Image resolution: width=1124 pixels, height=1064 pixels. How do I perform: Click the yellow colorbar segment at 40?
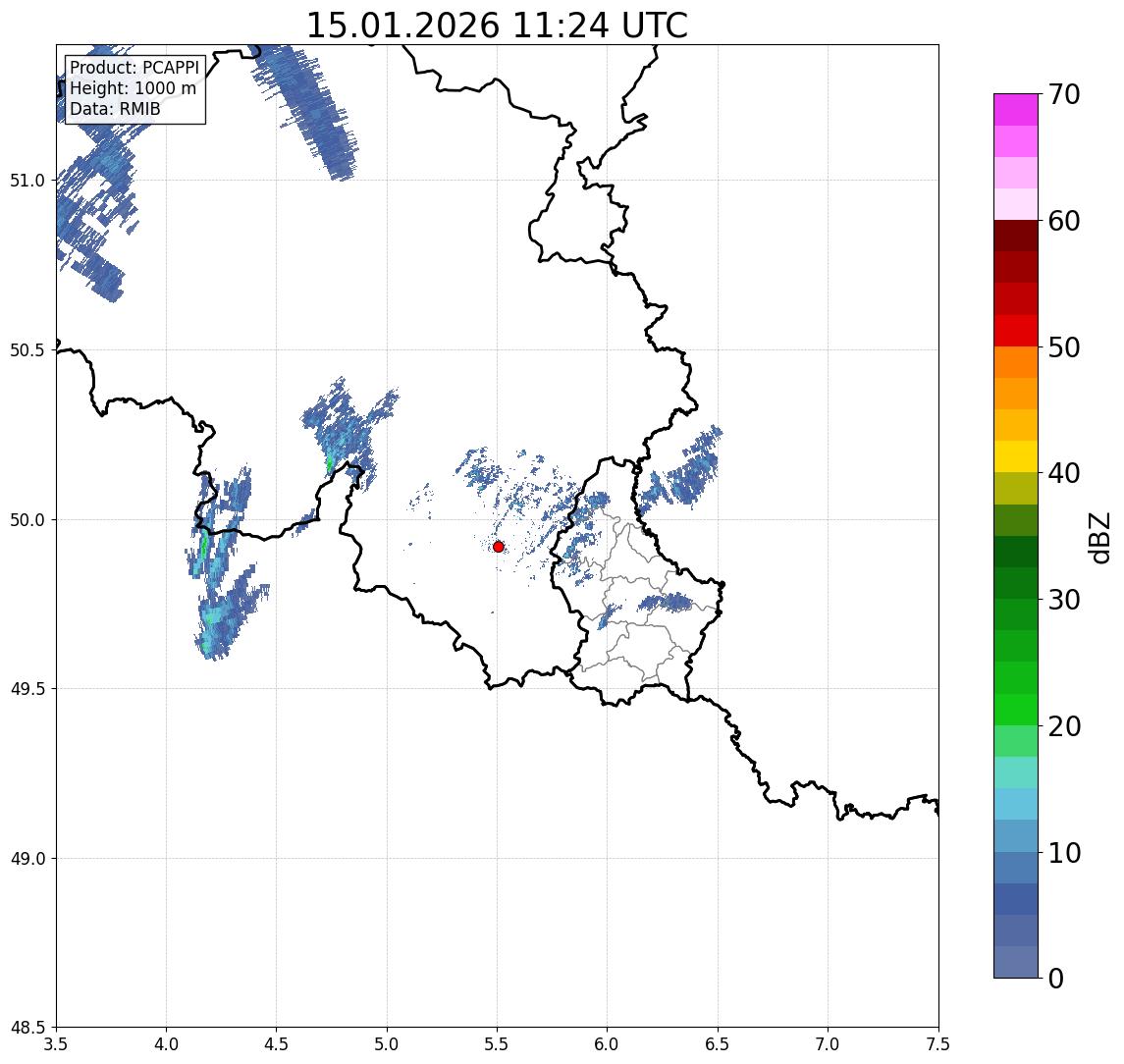pyautogui.click(x=1016, y=456)
